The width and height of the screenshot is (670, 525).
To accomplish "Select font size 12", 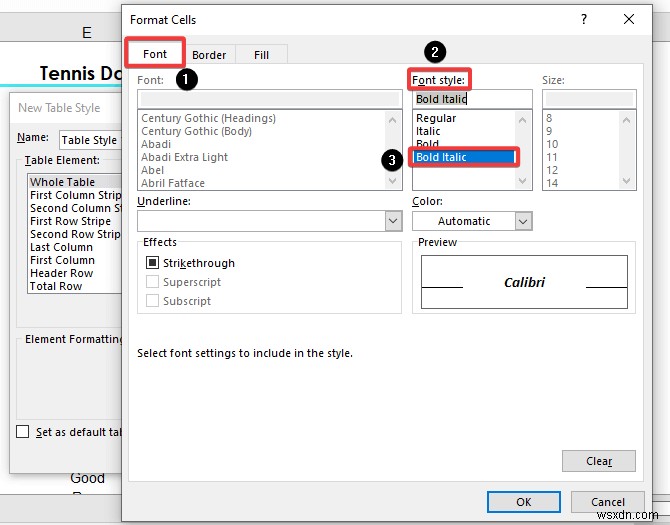I will tap(552, 170).
